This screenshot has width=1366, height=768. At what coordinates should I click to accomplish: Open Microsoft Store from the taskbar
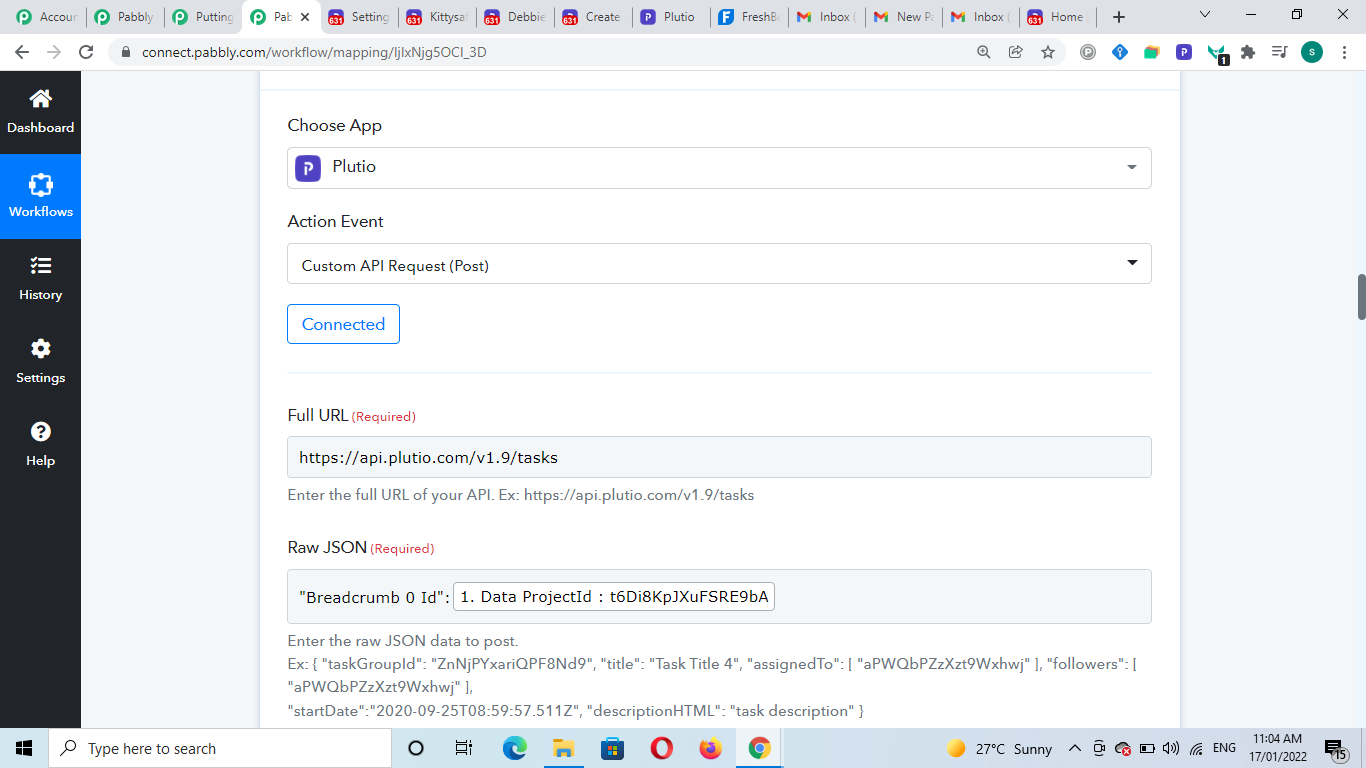[x=612, y=748]
